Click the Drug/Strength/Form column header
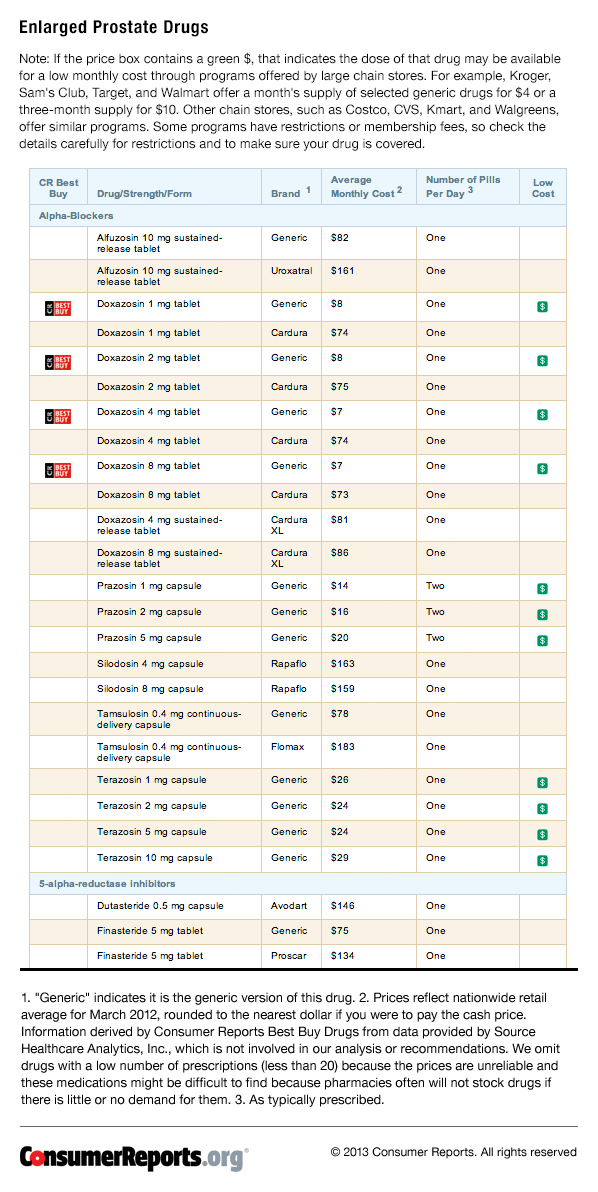The image size is (598, 1192). point(144,194)
